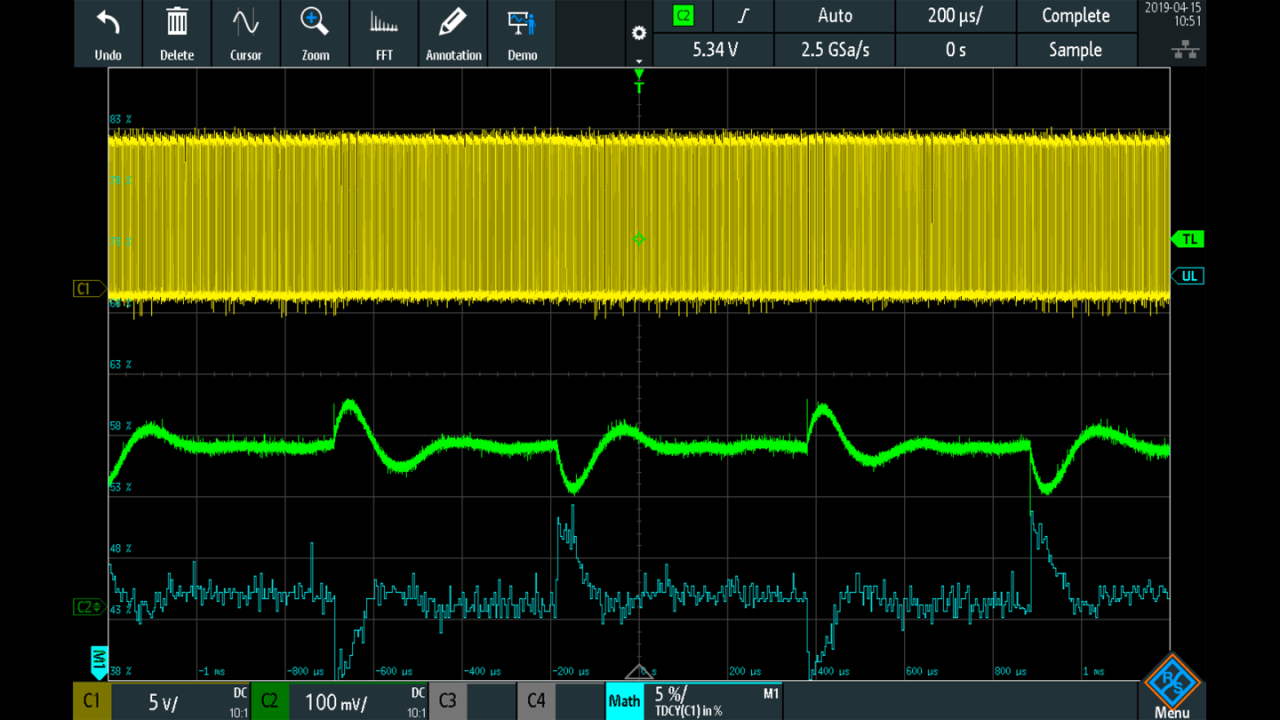Viewport: 1280px width, 720px height.
Task: Set the Auto trigger mode
Action: [835, 16]
